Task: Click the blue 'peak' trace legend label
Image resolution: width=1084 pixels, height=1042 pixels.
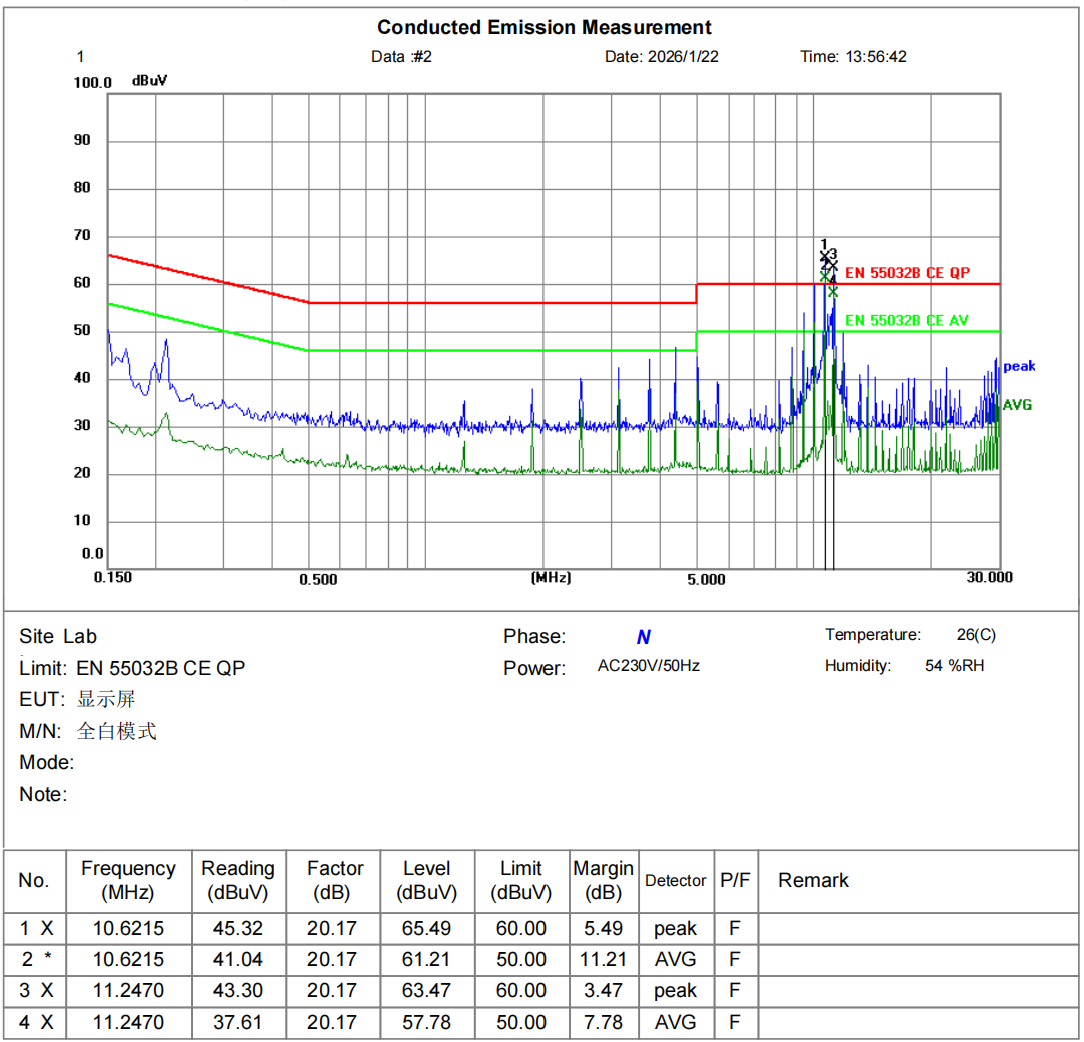Action: pyautogui.click(x=1019, y=366)
